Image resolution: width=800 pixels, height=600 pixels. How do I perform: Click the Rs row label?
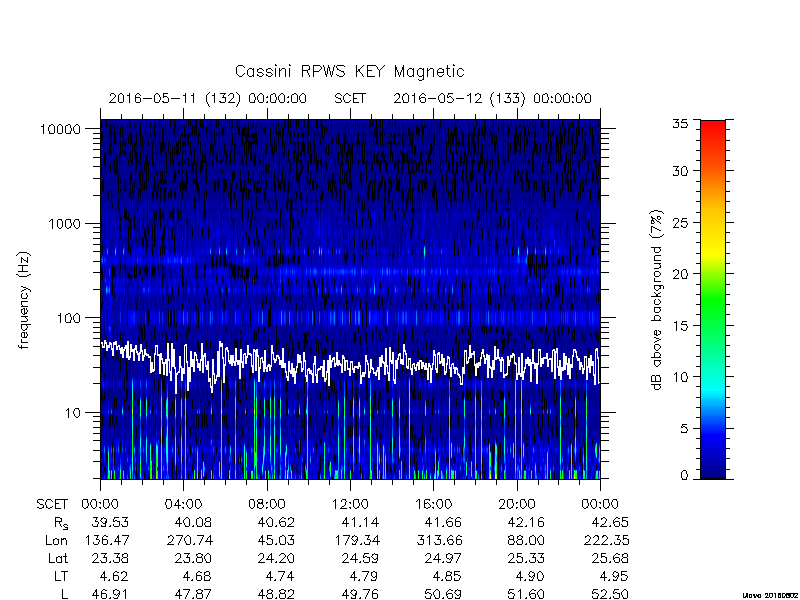[61, 523]
